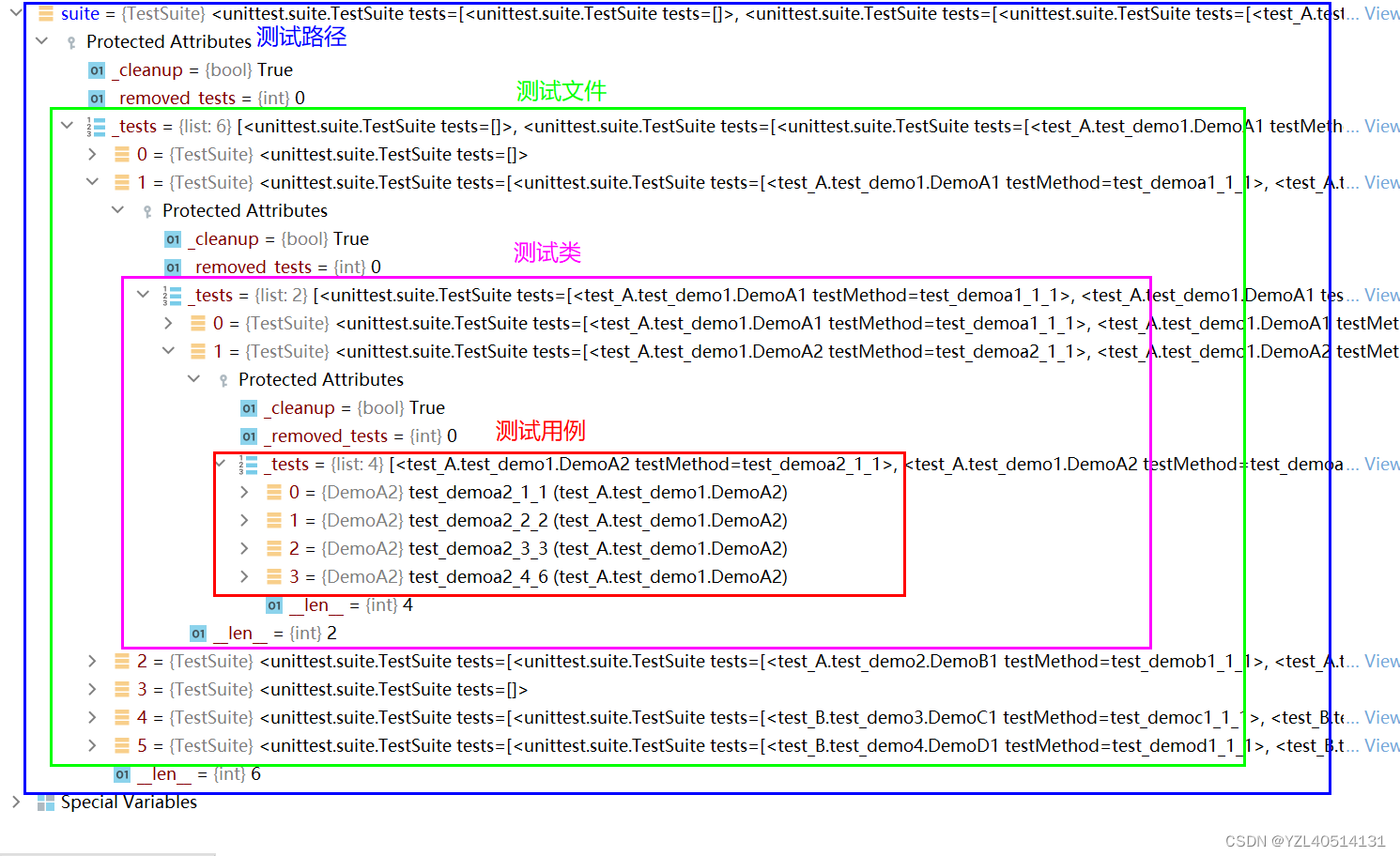
Task: Open View link for the suite row
Action: (1381, 13)
